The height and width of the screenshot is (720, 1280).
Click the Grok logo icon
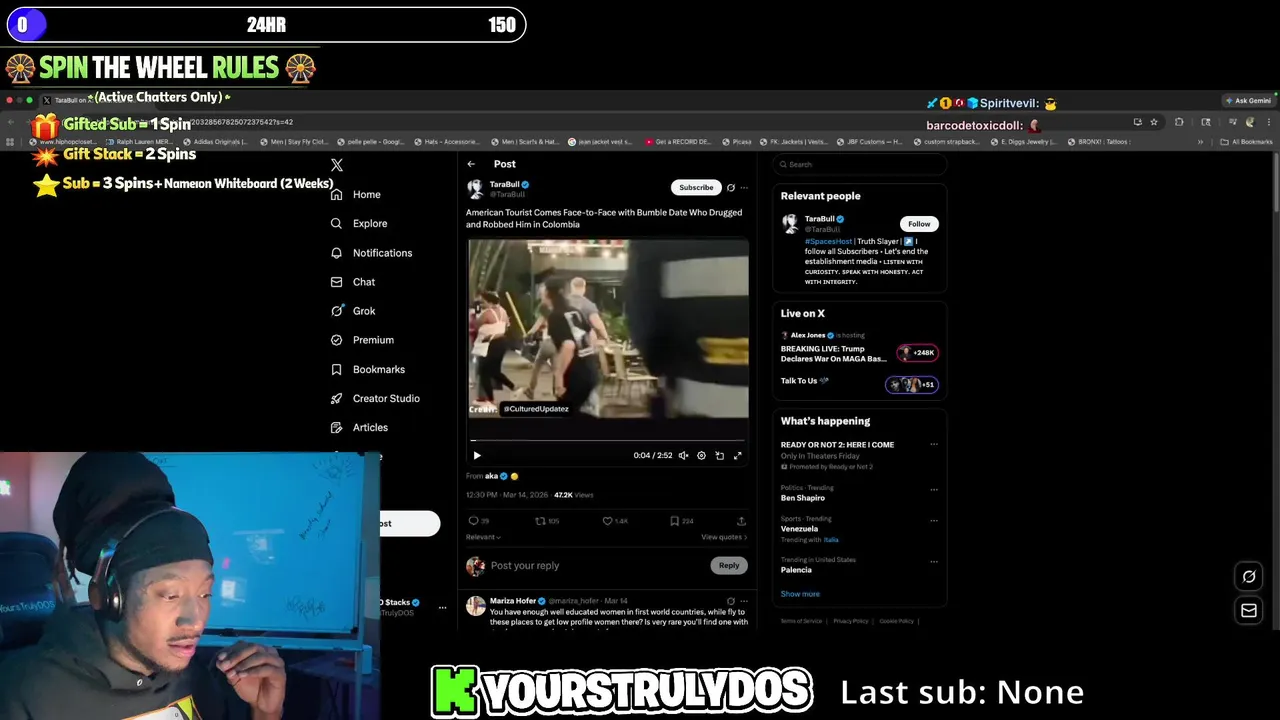[x=337, y=311]
